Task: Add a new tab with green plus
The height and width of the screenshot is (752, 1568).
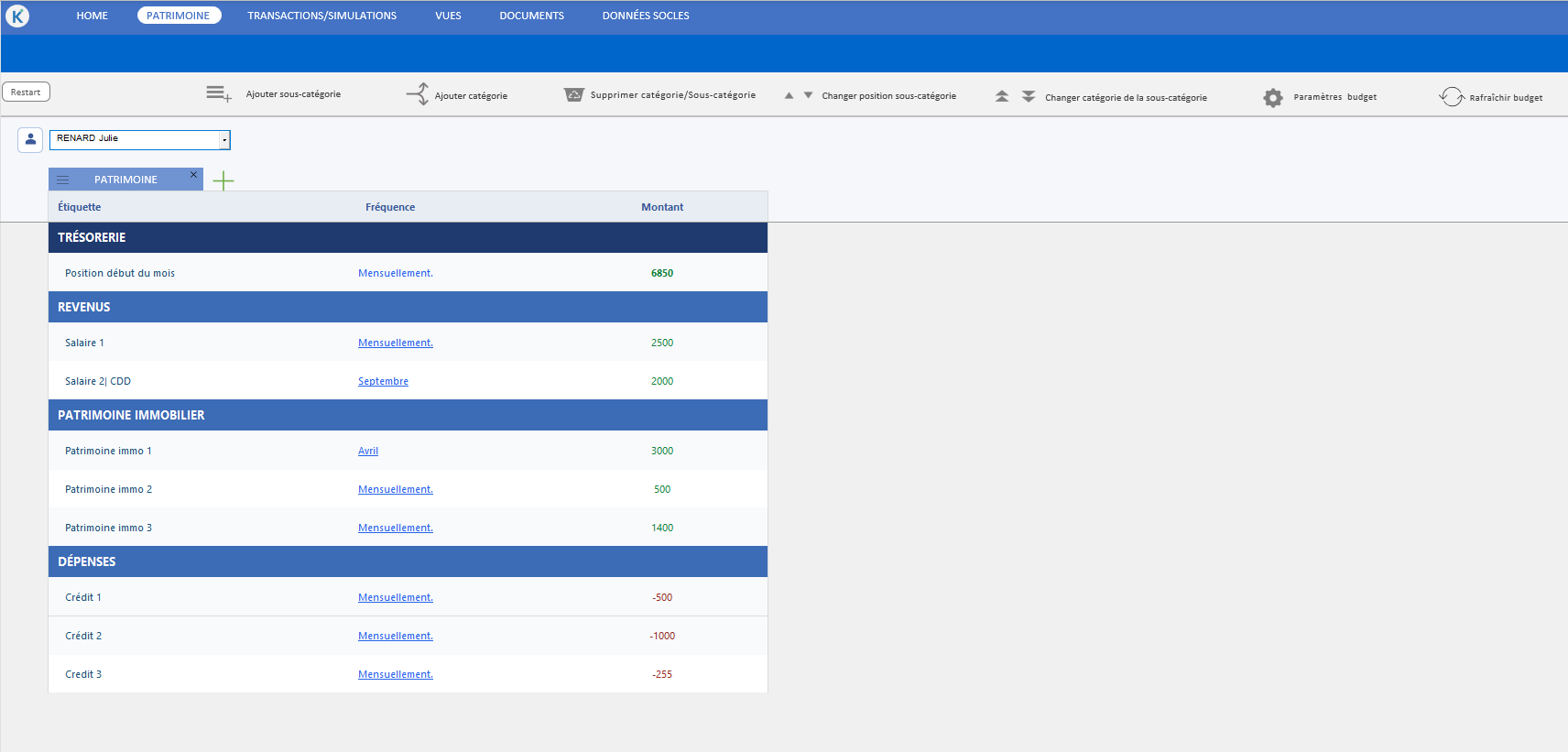Action: click(x=223, y=180)
